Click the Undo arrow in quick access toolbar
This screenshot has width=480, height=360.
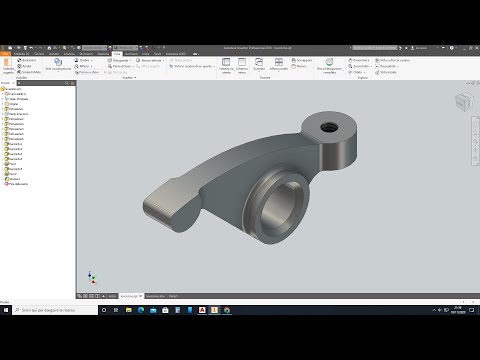[x=31, y=48]
